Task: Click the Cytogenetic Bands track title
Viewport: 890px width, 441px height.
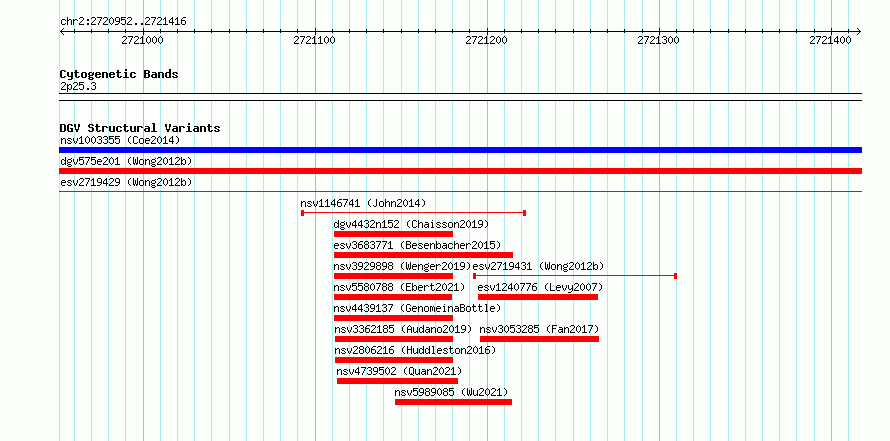Action: pyautogui.click(x=119, y=74)
